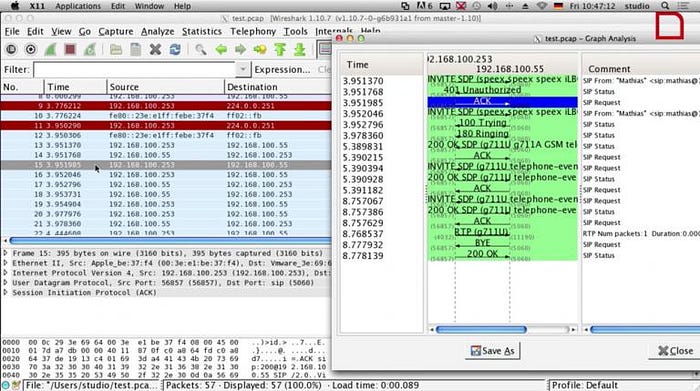Sort packet list by Source column
This screenshot has height=391, width=700.
coord(166,87)
